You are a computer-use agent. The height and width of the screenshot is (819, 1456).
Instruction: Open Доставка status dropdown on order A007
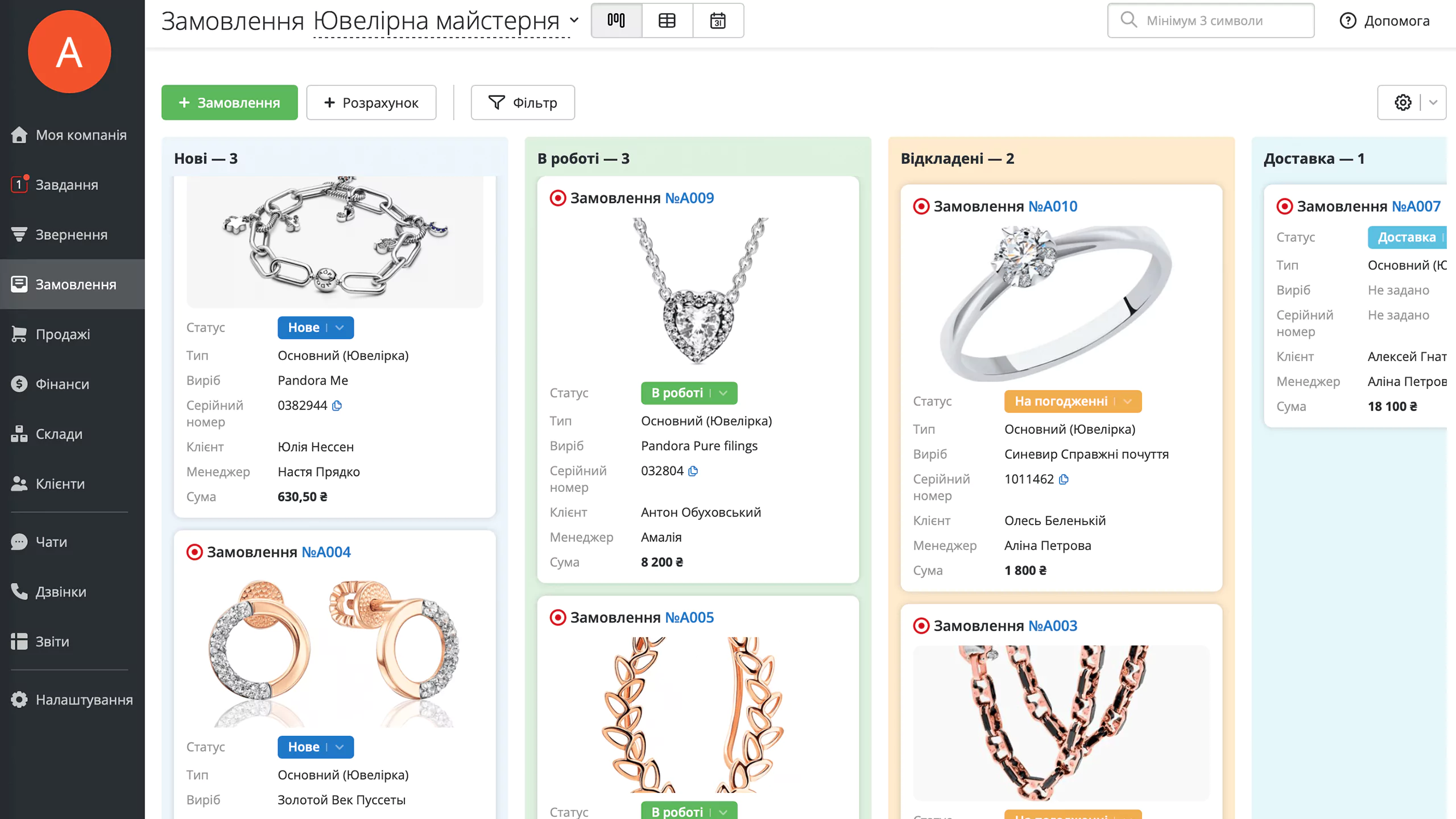pyautogui.click(x=1407, y=237)
